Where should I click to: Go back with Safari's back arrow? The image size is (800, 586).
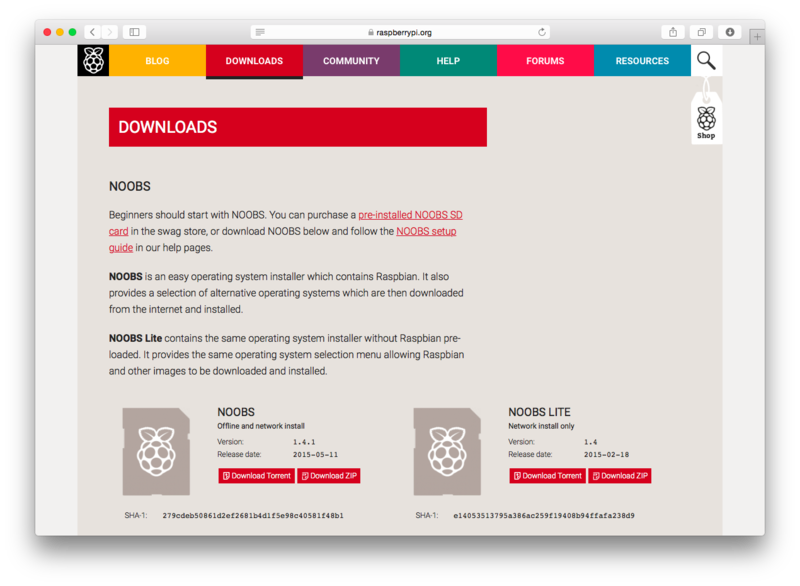(x=92, y=32)
